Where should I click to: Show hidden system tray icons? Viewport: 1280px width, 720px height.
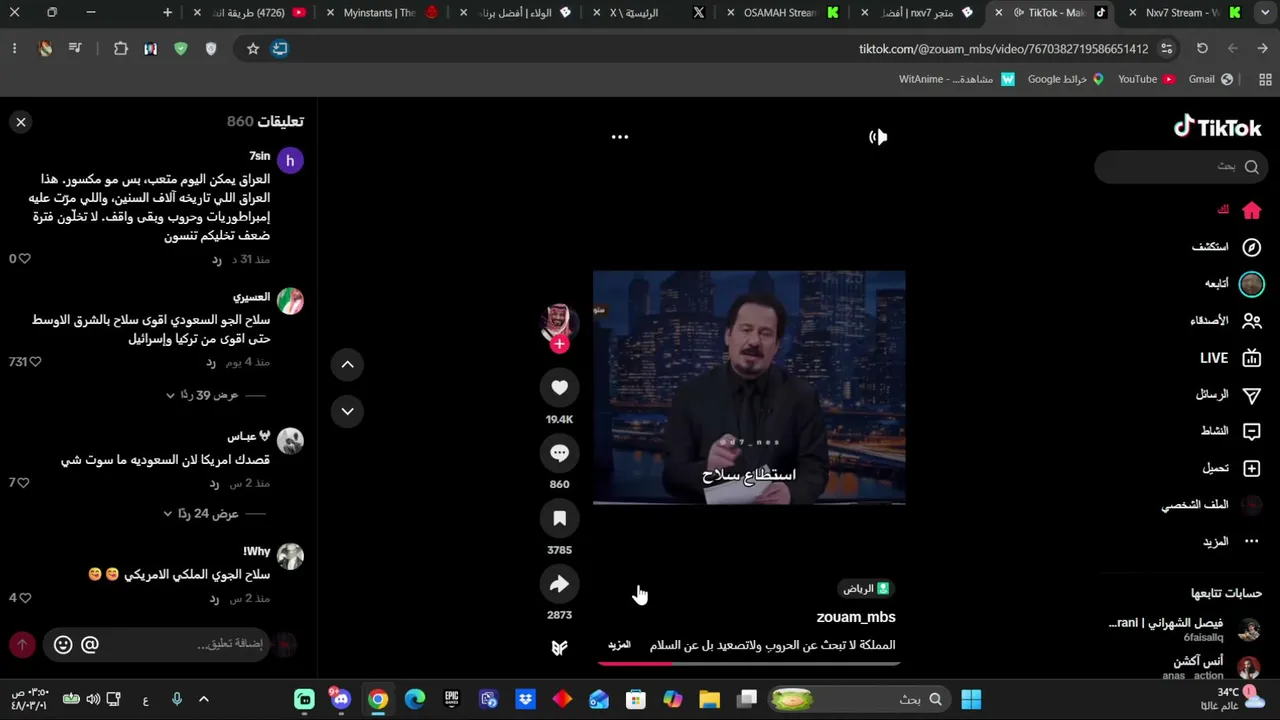tap(204, 699)
